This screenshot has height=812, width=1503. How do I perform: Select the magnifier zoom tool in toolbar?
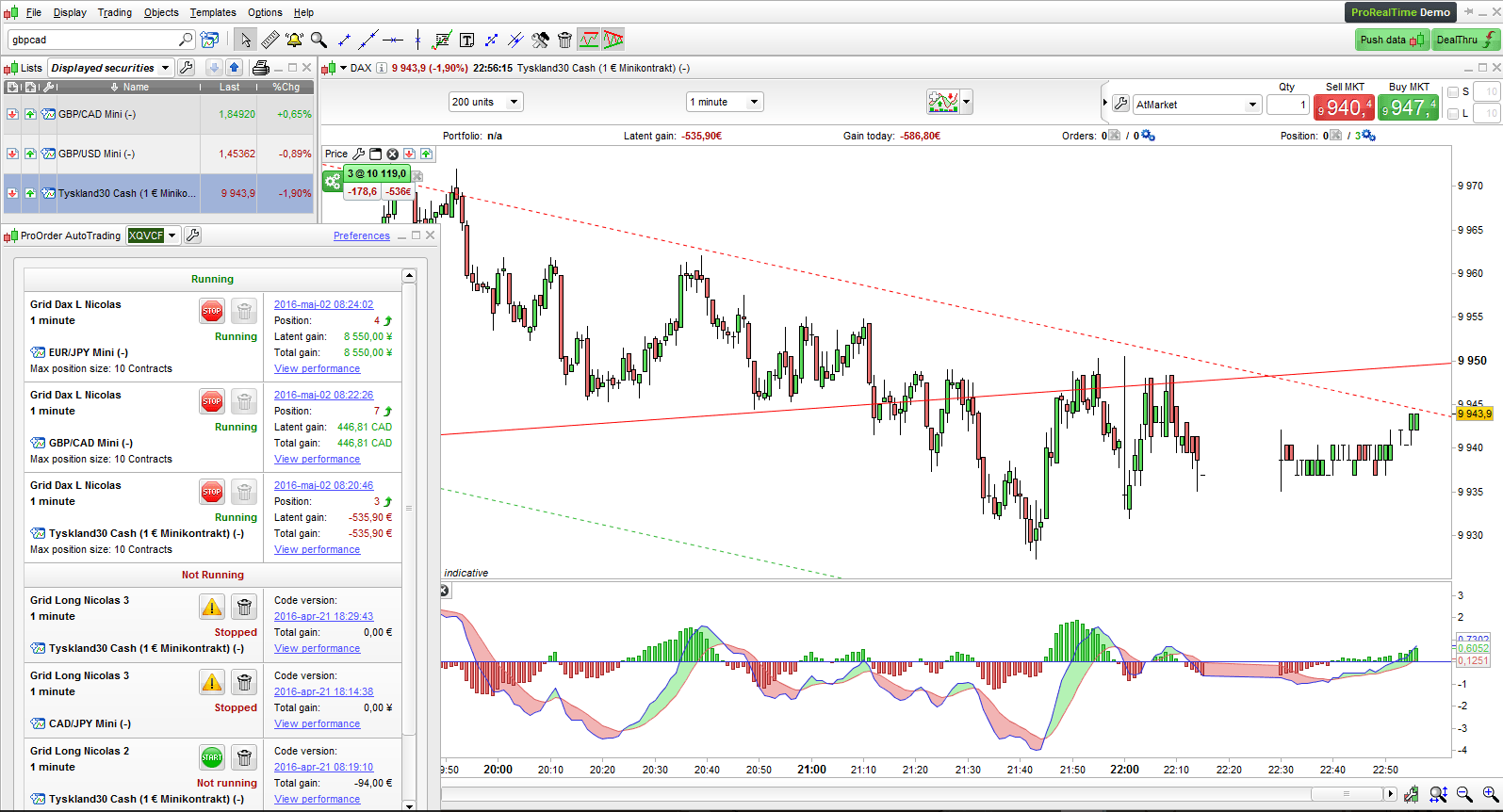point(319,40)
